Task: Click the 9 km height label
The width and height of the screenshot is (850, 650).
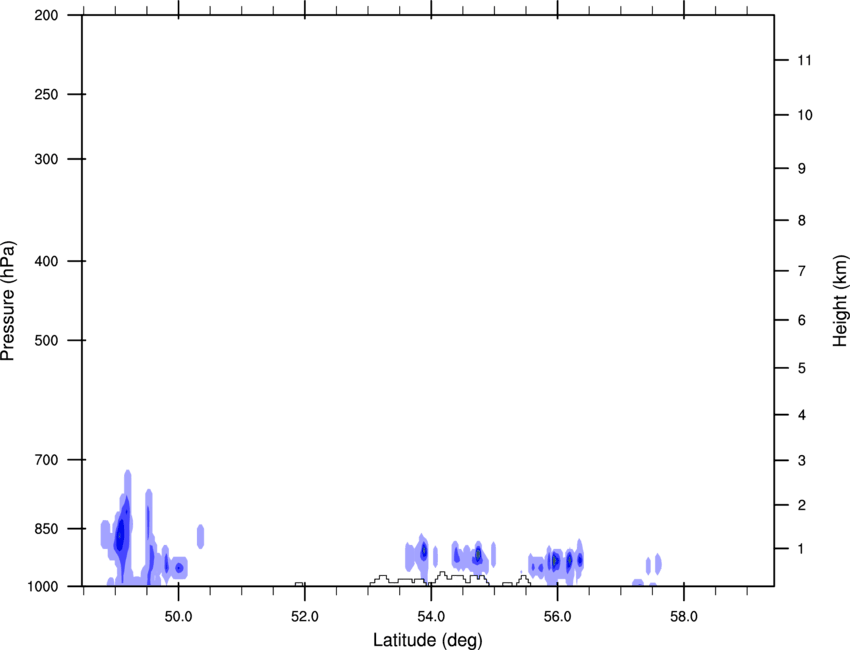Action: [x=802, y=169]
